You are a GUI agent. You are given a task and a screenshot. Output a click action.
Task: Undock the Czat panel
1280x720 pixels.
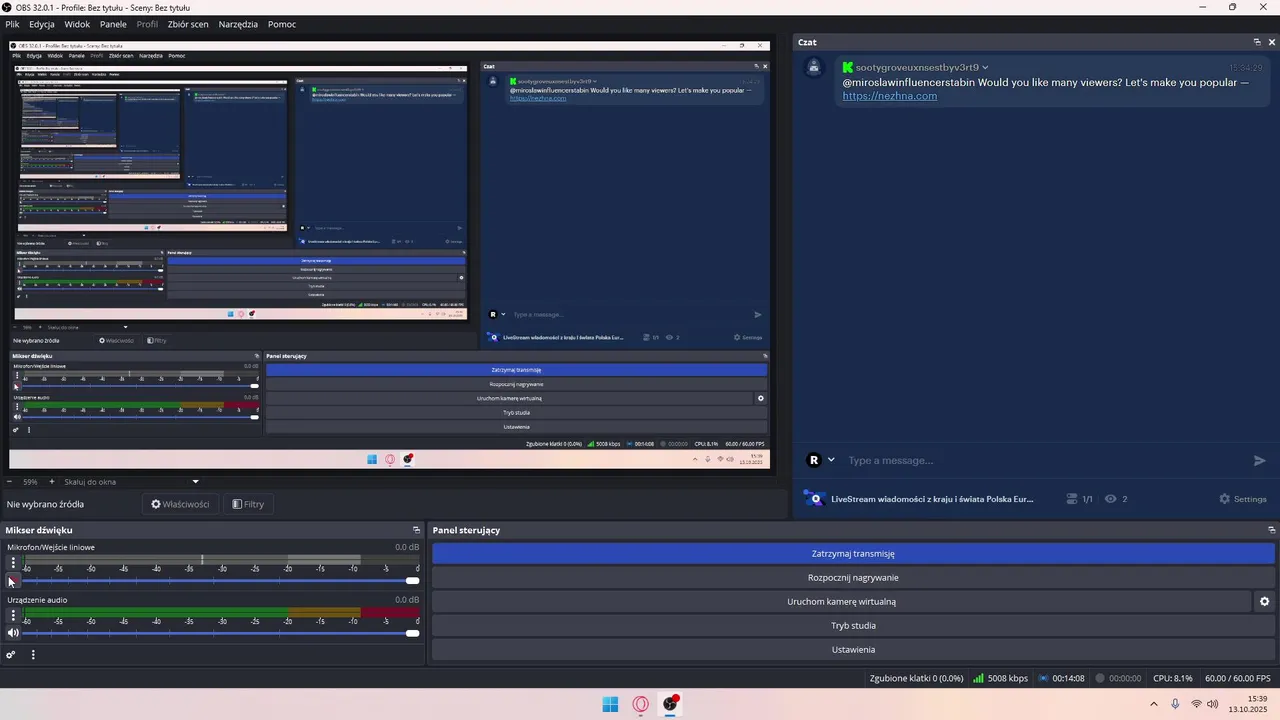click(x=1257, y=42)
